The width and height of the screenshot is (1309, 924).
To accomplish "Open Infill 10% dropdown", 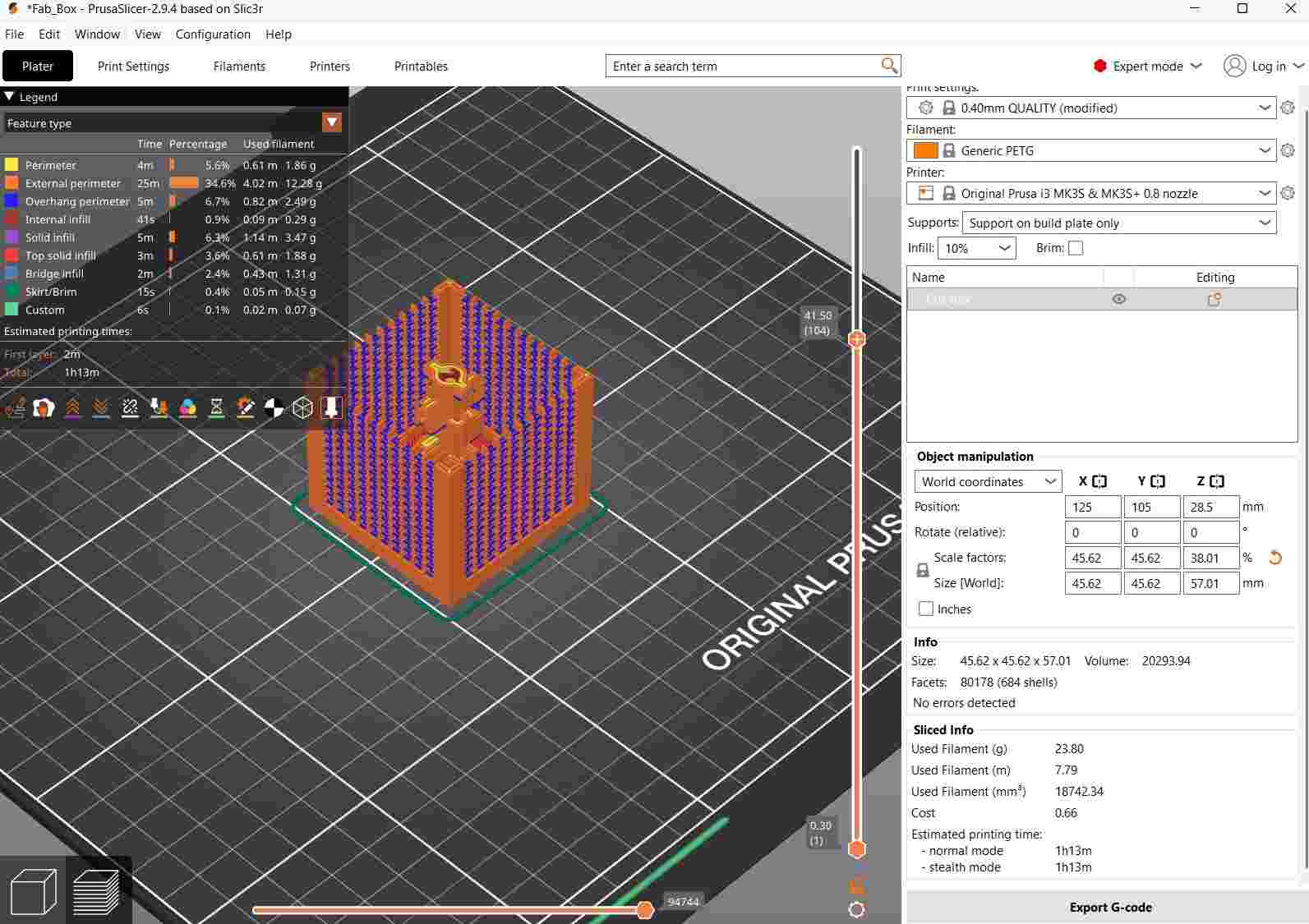I will pos(977,248).
